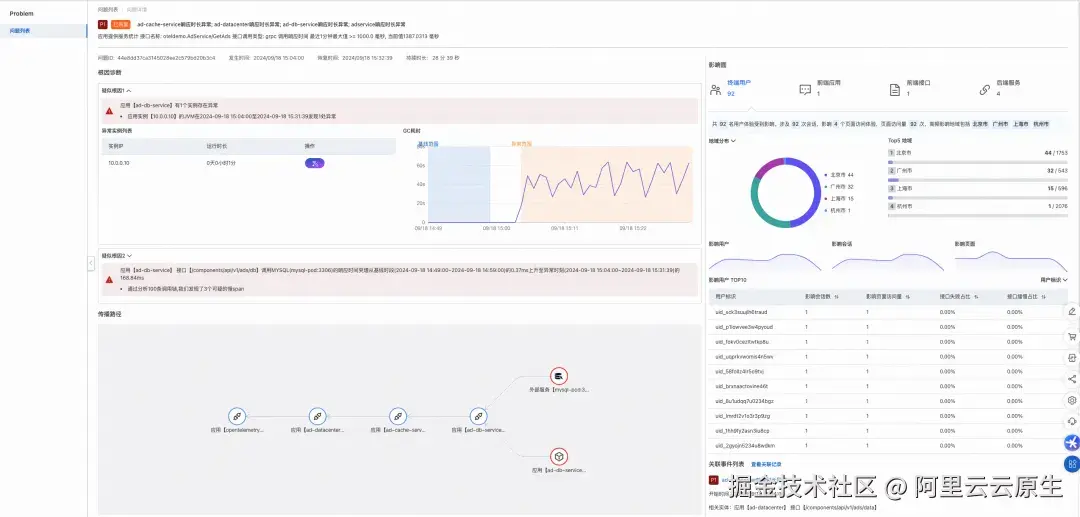Click user row uid_58fo8z4lr5c9txj
The height and width of the screenshot is (517, 1080).
(888, 371)
